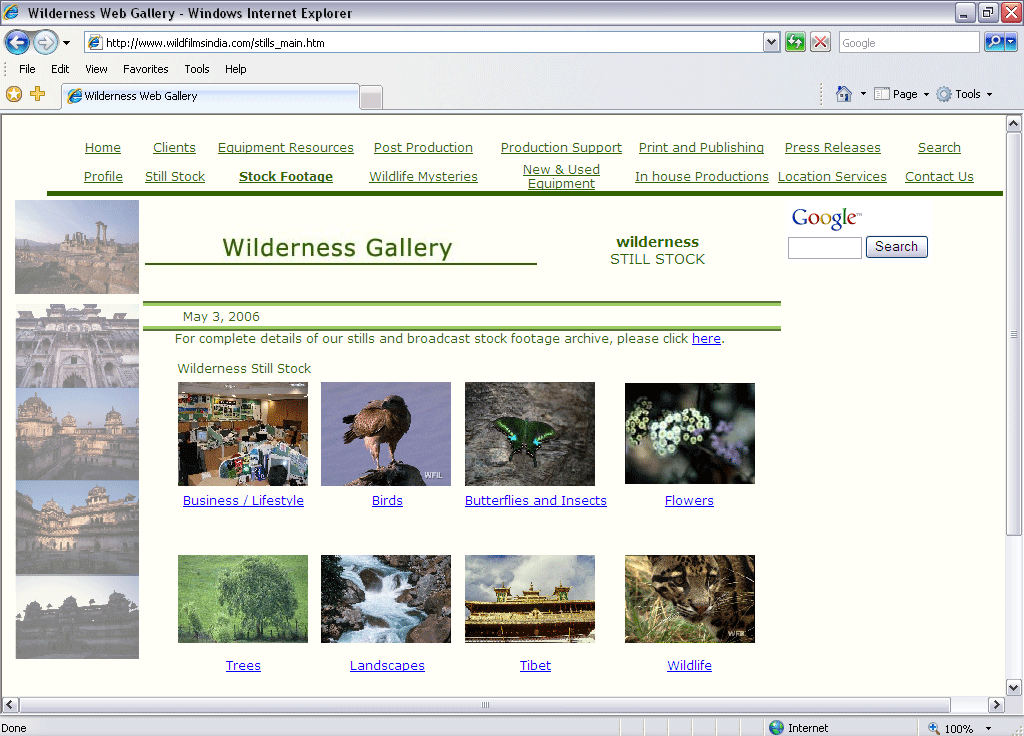The image size is (1024, 736).
Task: Follow the Wildlife text link
Action: click(x=689, y=665)
